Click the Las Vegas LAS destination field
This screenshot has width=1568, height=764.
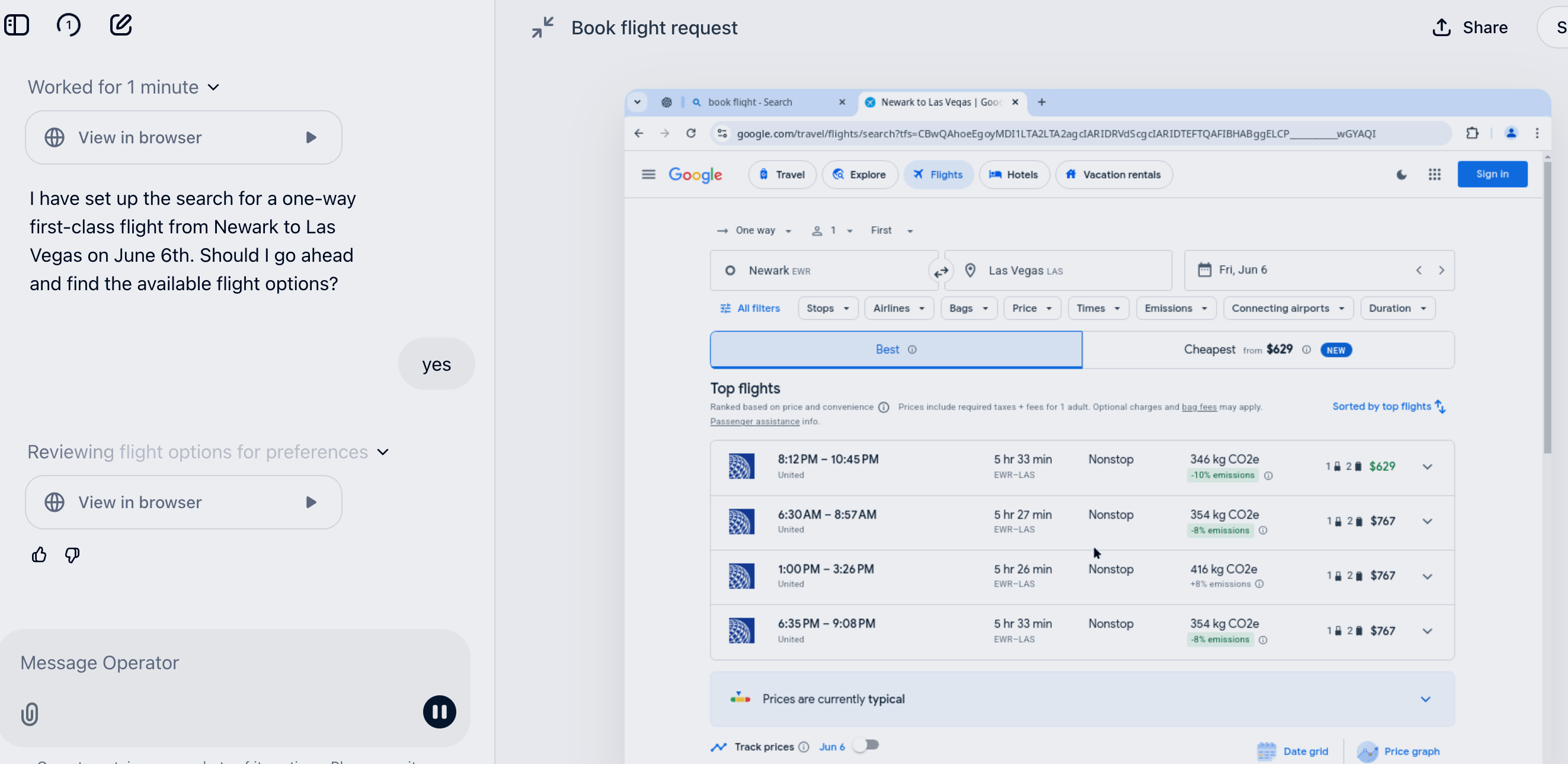[x=1058, y=271]
